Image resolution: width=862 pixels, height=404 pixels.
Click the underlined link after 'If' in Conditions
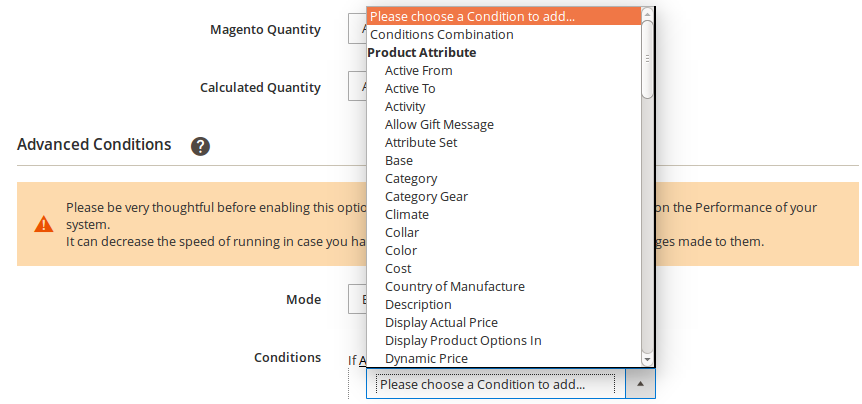pos(362,360)
